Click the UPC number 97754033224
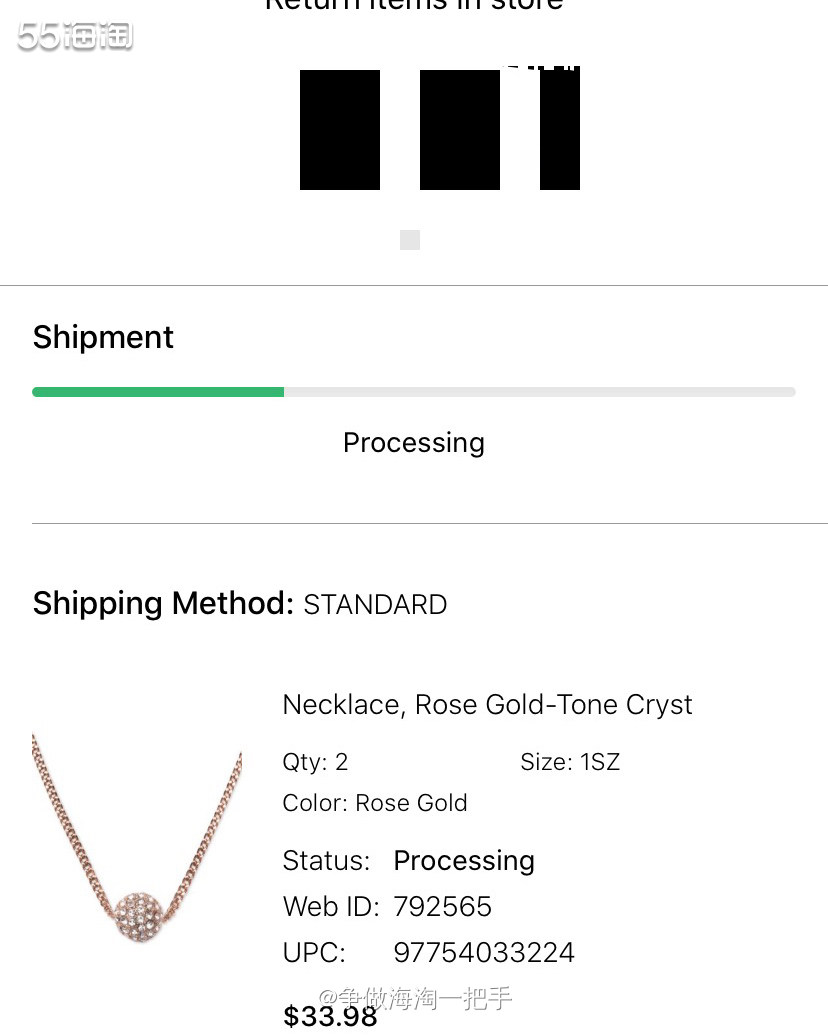This screenshot has height=1035, width=828. coord(484,952)
